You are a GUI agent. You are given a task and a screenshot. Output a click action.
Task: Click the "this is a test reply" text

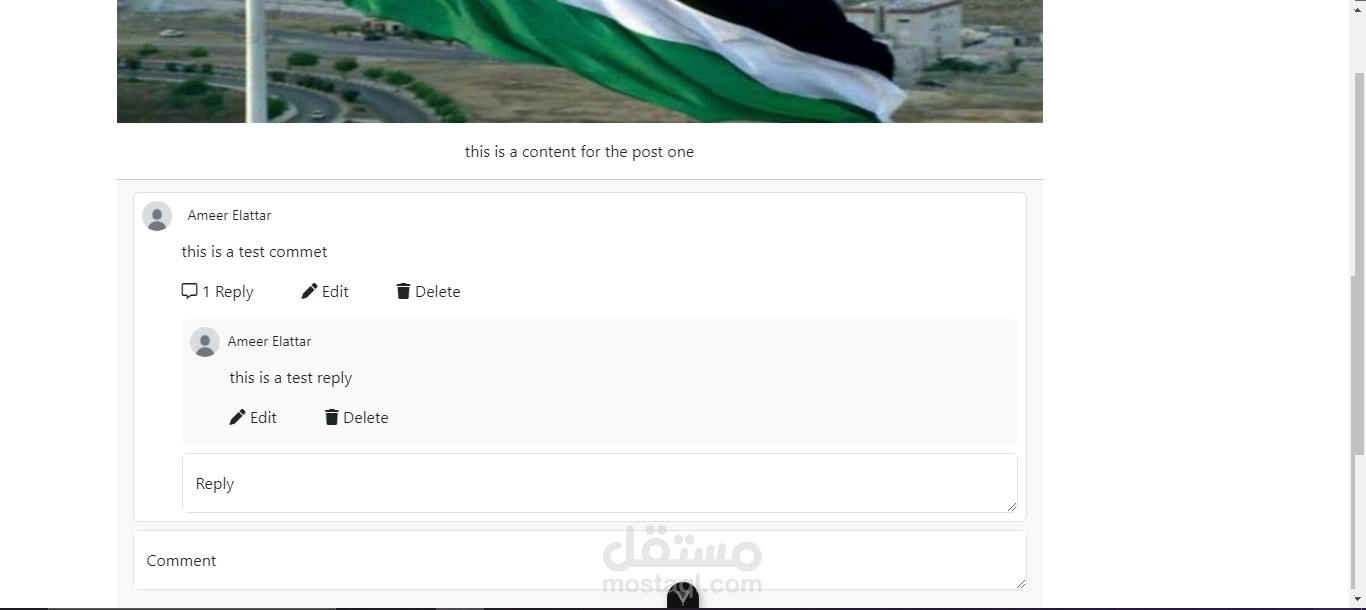(x=291, y=378)
